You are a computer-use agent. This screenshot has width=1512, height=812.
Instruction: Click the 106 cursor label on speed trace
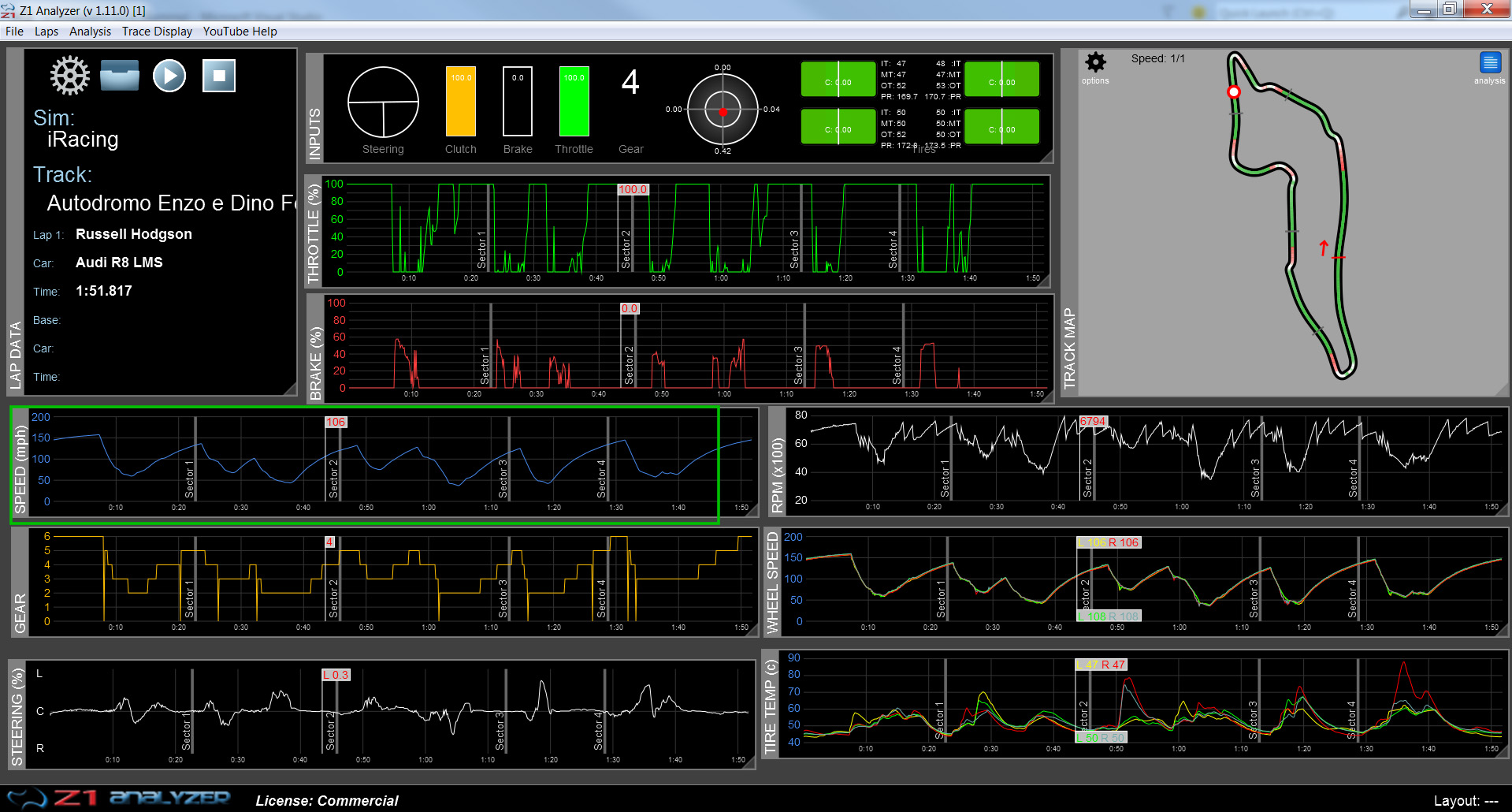point(336,422)
